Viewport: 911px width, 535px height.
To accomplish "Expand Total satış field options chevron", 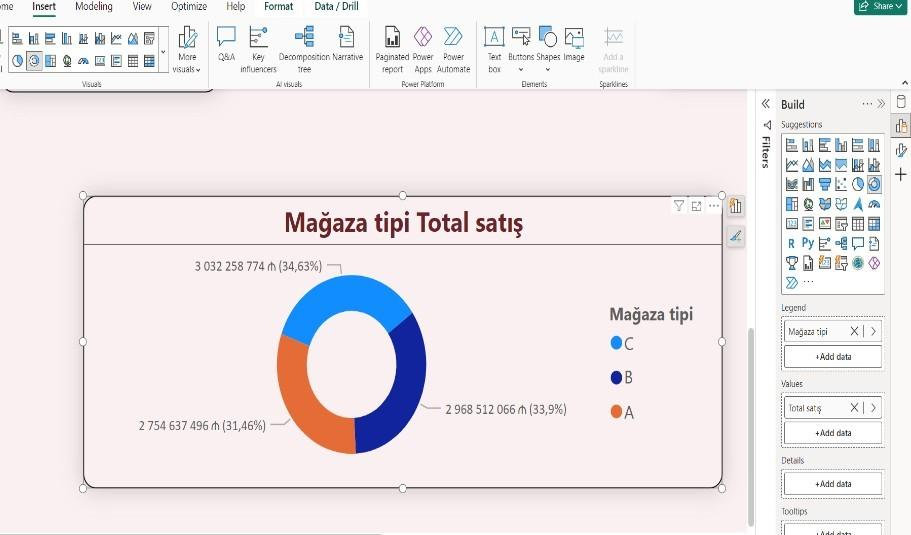I will point(873,408).
